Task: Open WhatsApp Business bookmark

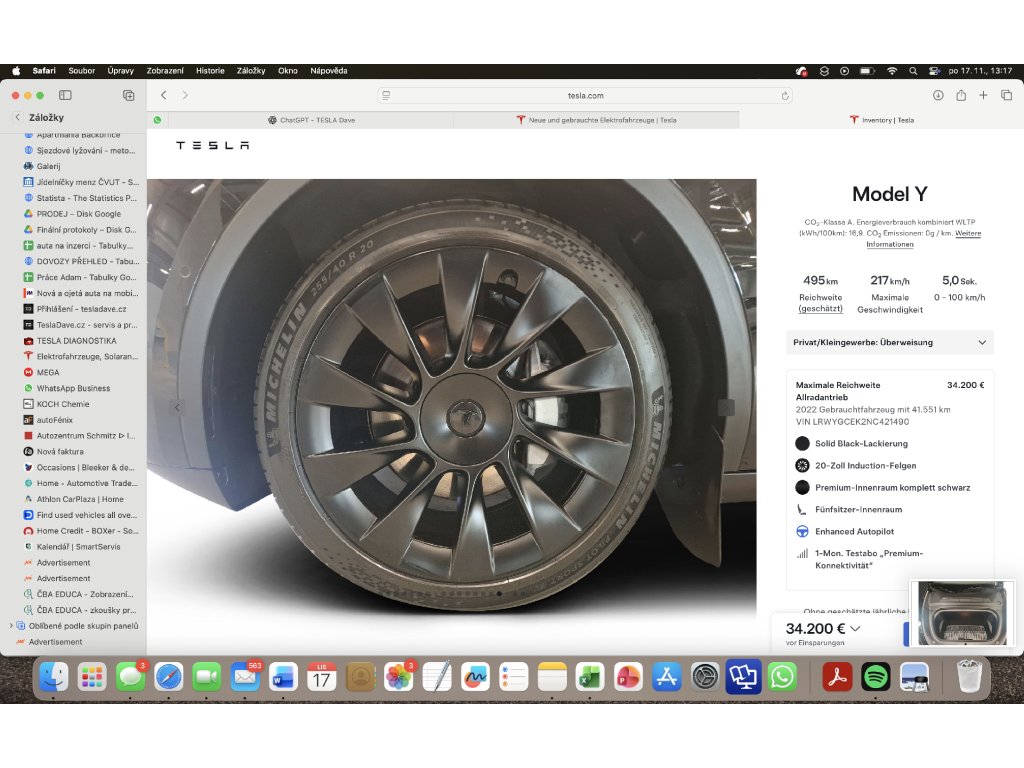Action: [x=73, y=388]
